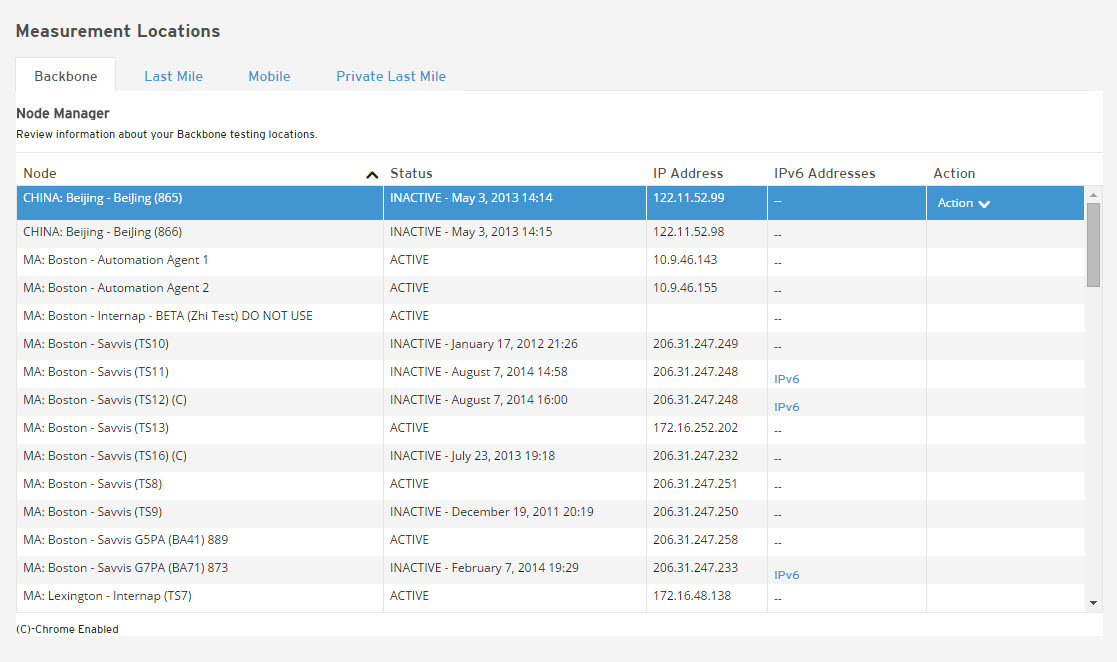Click status INACTIVE - December 19, 2011 20:19

pyautogui.click(x=492, y=512)
